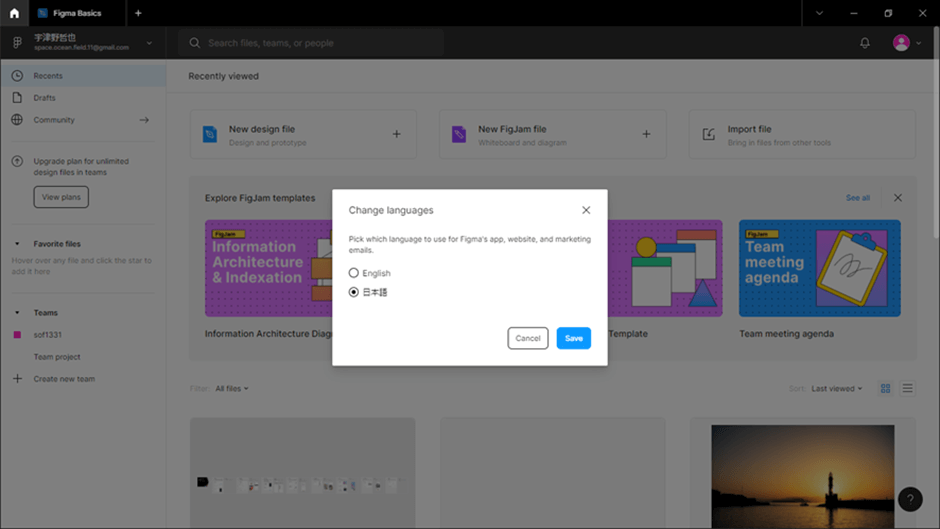Click Save in language dialog

pos(573,338)
